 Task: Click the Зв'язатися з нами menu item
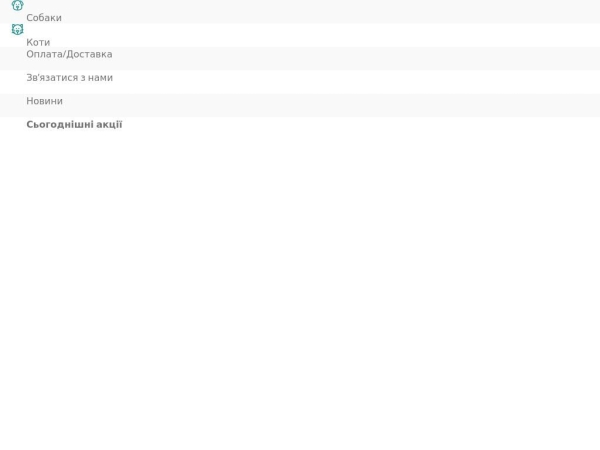[x=70, y=78]
